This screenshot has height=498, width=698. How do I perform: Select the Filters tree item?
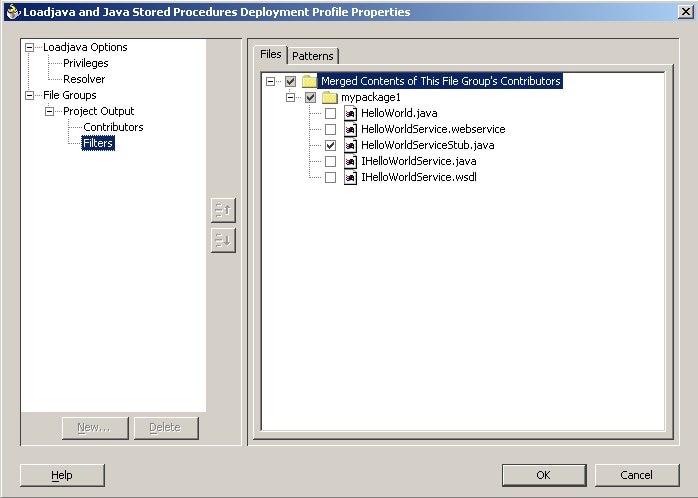(x=98, y=143)
